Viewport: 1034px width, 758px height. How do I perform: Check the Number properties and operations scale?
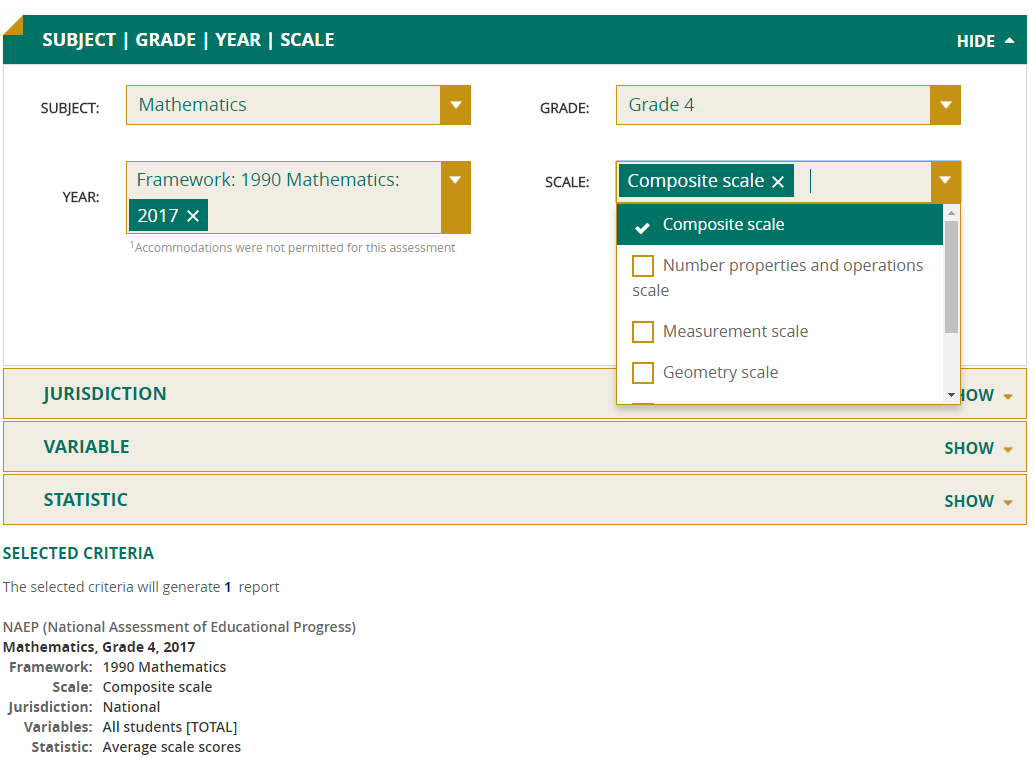click(x=643, y=266)
